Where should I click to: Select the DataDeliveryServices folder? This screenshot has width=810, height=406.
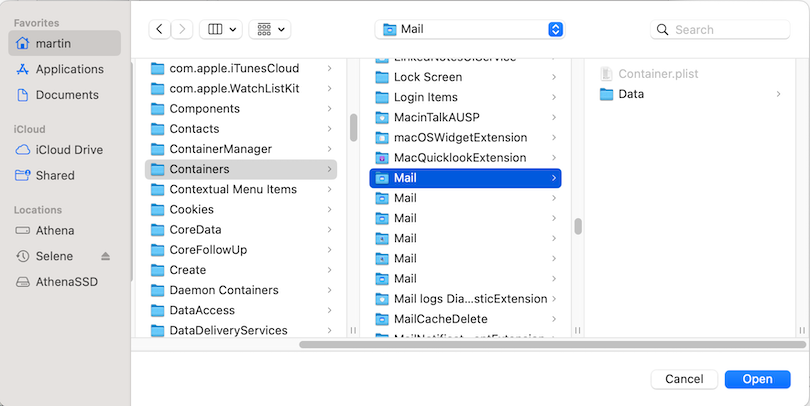point(241,330)
